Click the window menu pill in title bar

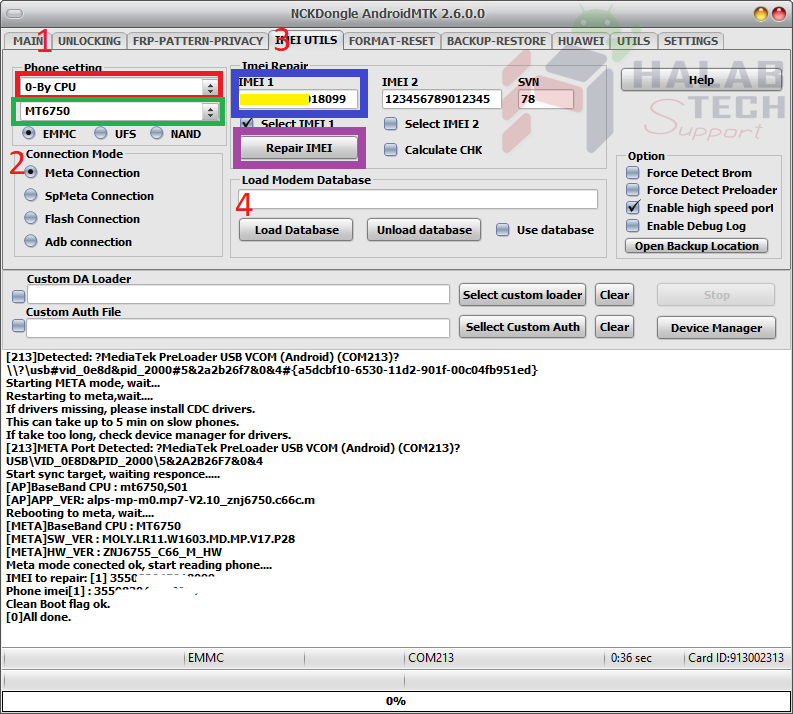15,14
